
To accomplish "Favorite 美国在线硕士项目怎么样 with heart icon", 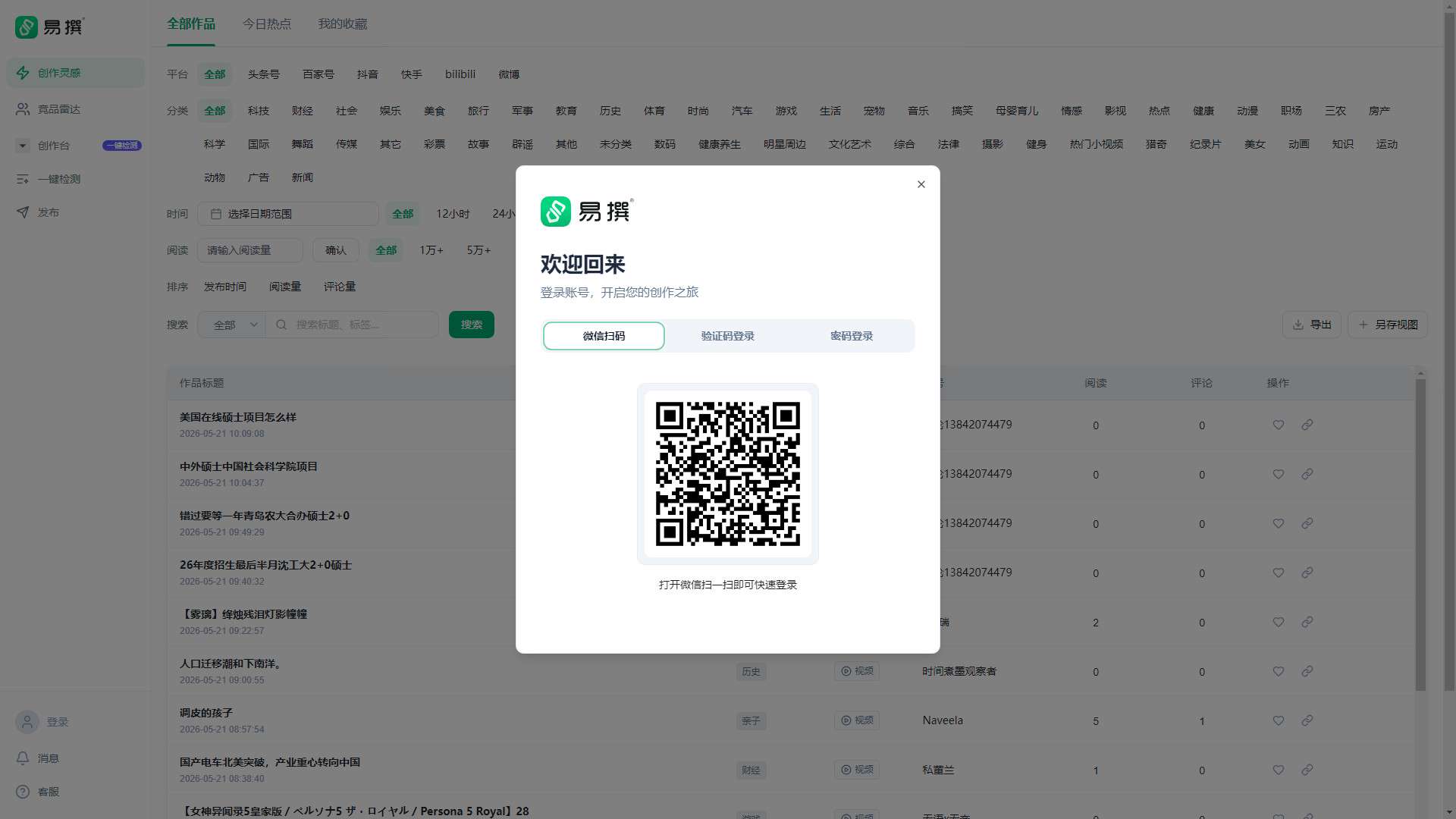I will tap(1278, 425).
